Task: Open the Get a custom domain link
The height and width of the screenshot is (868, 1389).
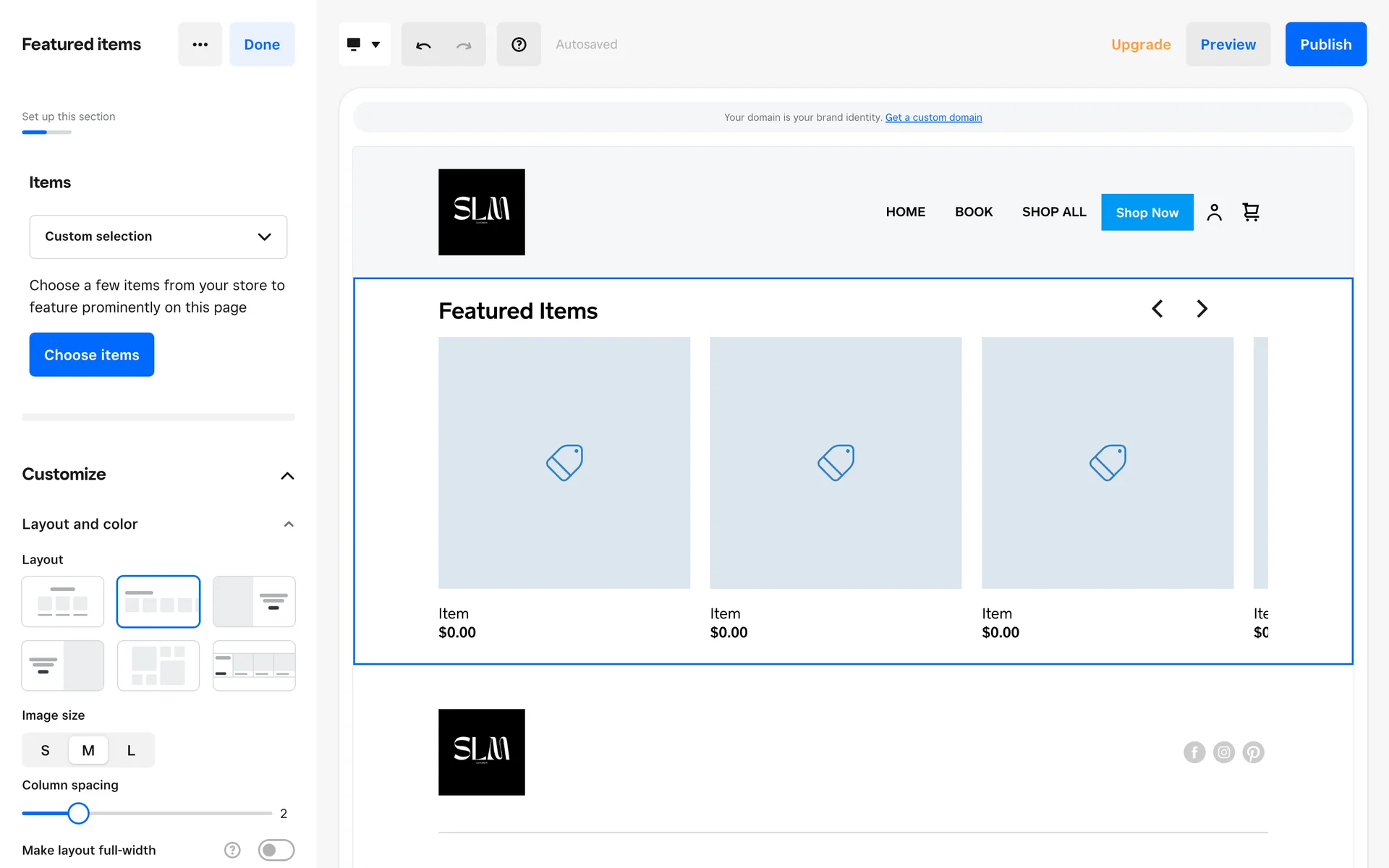Action: pos(933,117)
